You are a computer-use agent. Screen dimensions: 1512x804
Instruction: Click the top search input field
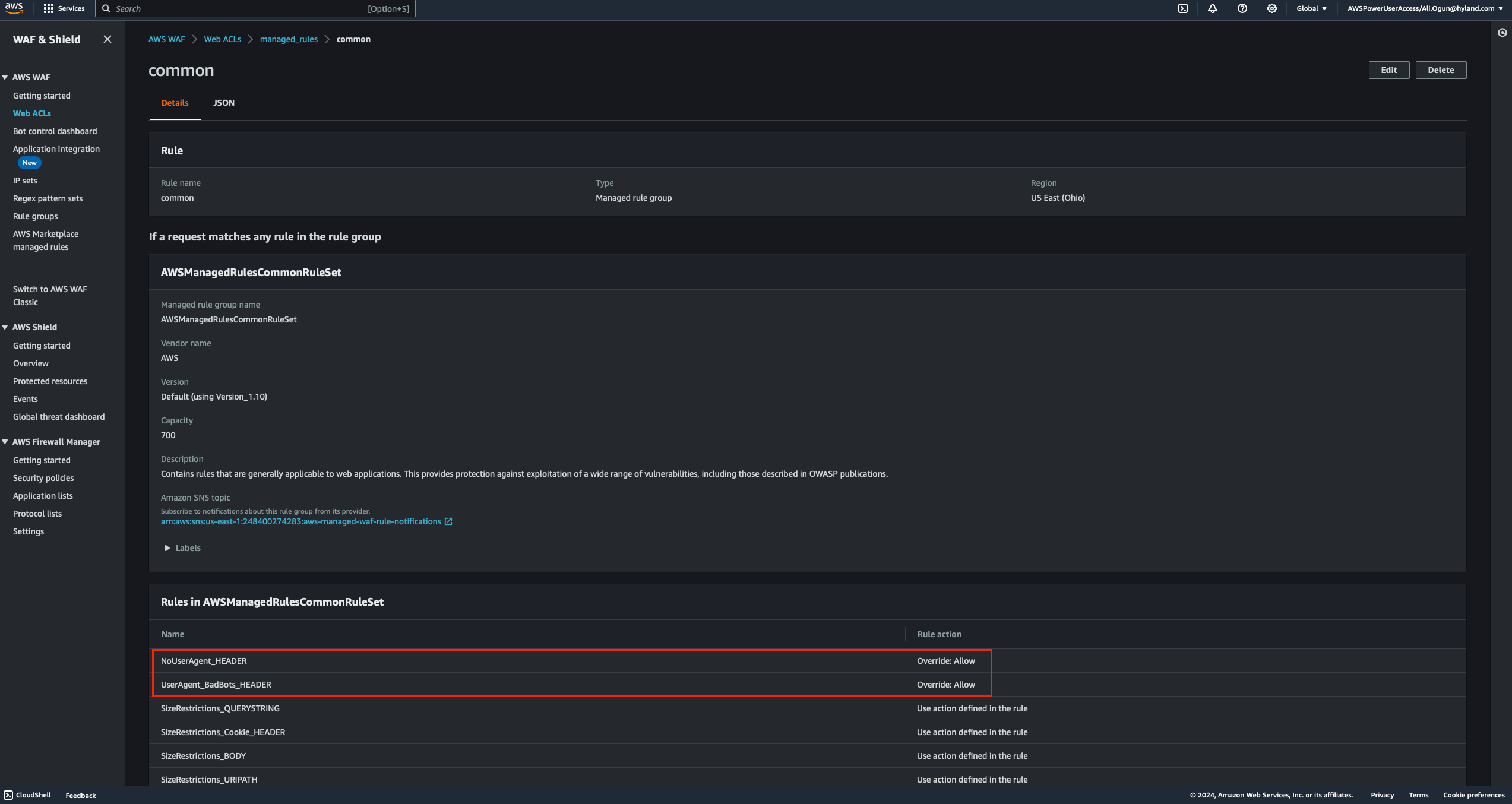pos(238,8)
